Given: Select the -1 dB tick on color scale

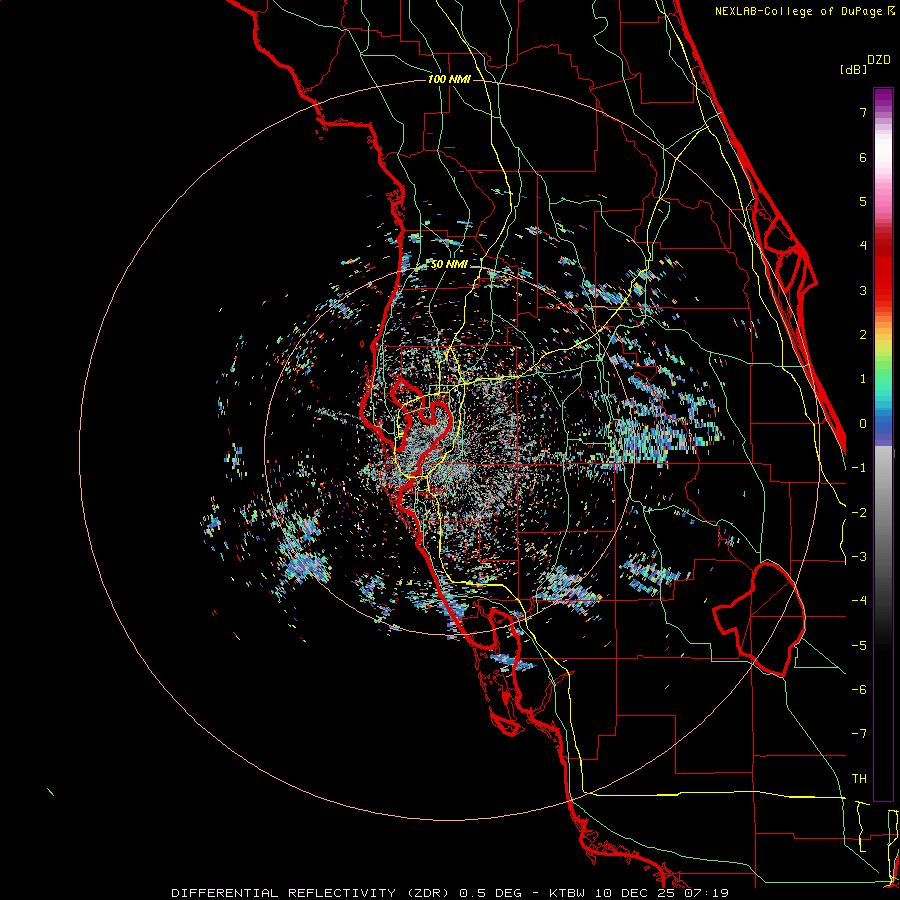Looking at the screenshot, I should (x=859, y=468).
